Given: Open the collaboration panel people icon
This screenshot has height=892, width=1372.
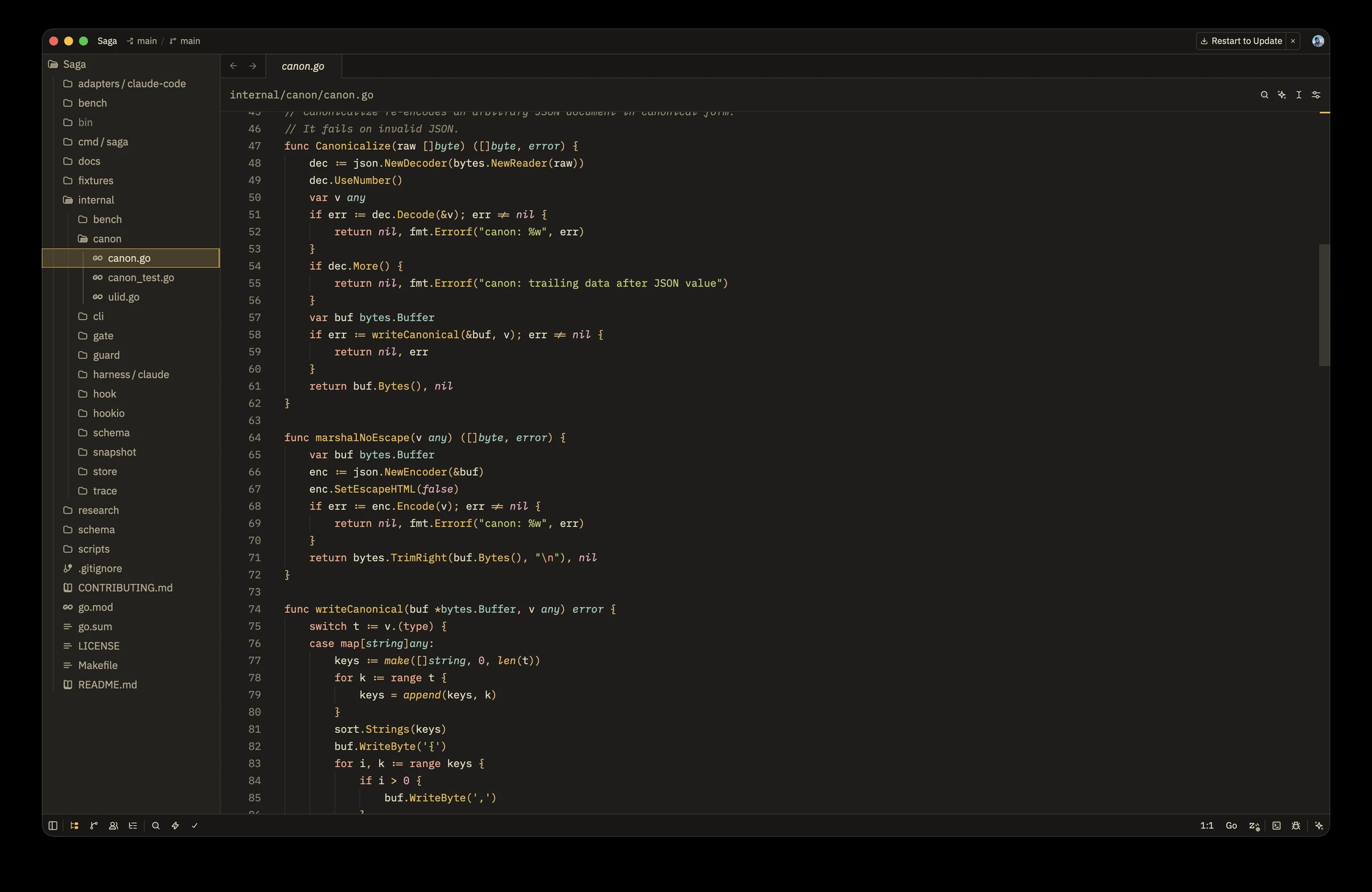Looking at the screenshot, I should point(114,825).
